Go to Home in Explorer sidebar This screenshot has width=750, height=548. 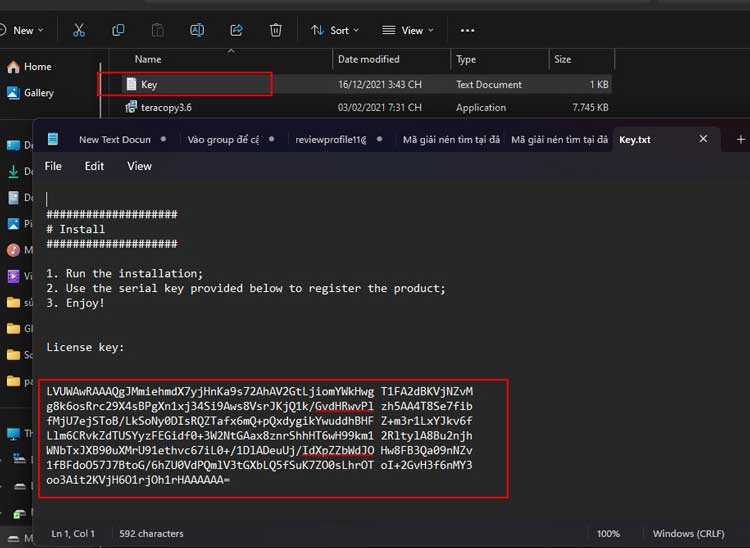pos(30,66)
